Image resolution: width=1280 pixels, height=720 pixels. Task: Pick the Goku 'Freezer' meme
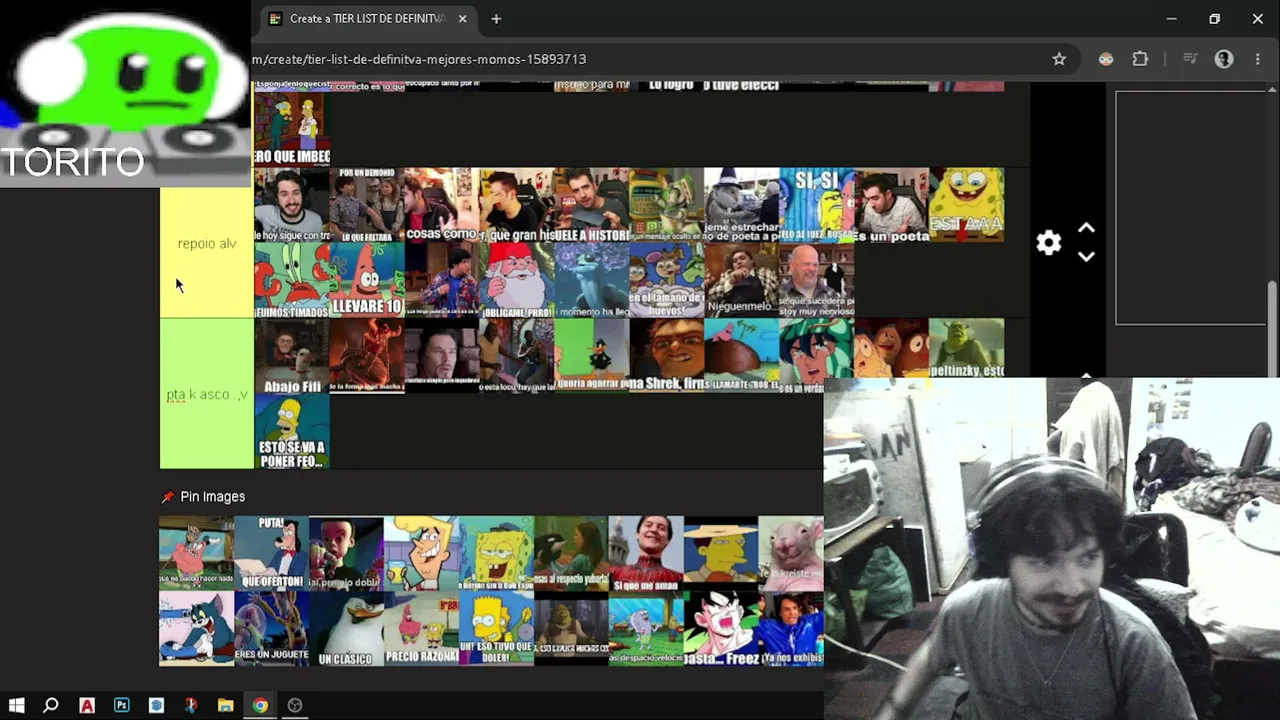721,628
